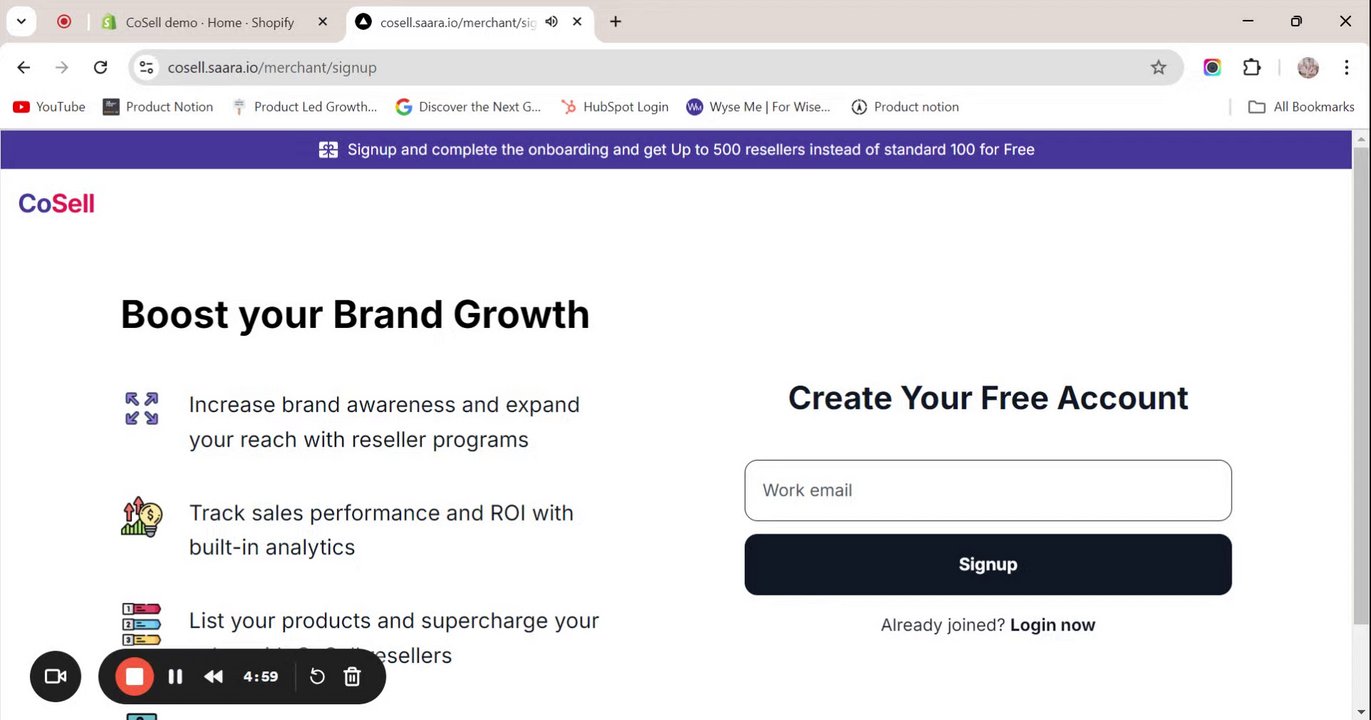Open Chrome's three-dot menu
The width and height of the screenshot is (1371, 720).
[1346, 67]
